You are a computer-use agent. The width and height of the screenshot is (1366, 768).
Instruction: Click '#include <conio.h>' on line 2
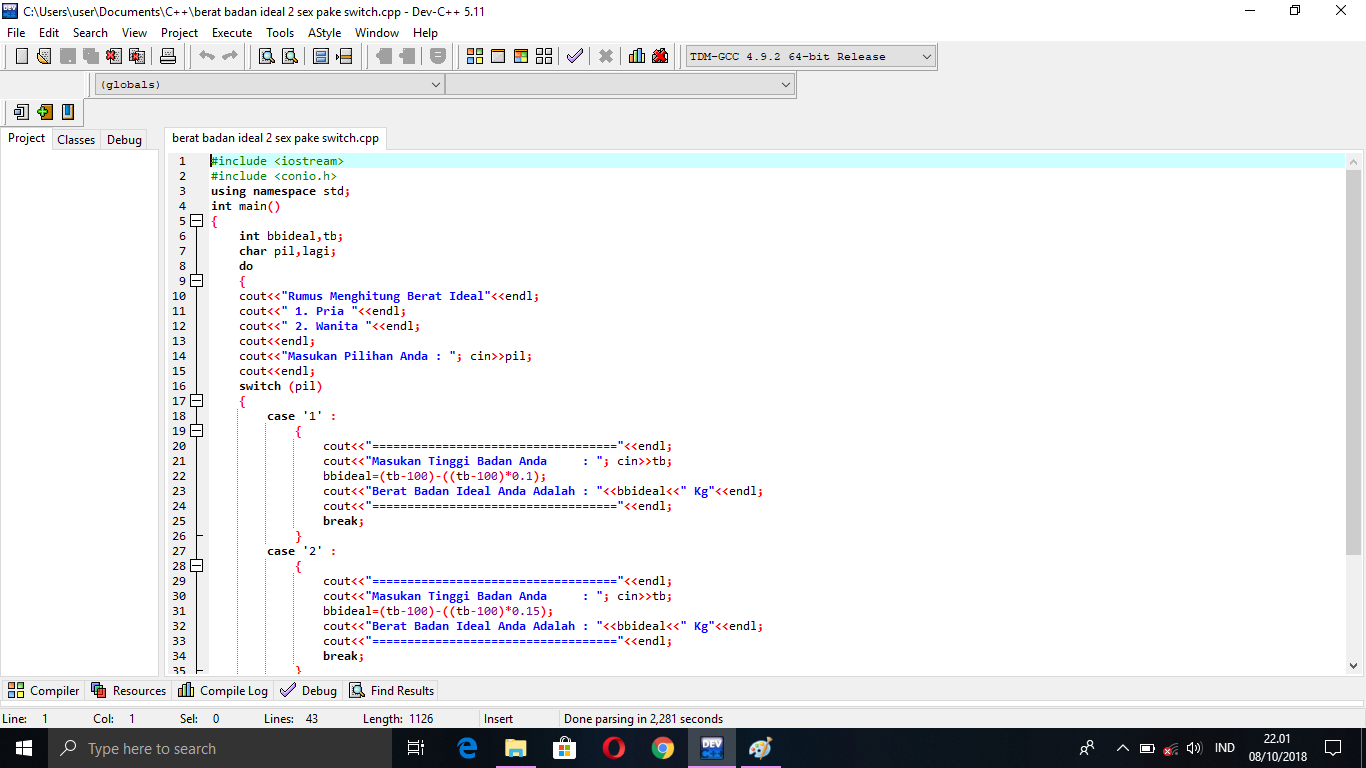(x=273, y=176)
